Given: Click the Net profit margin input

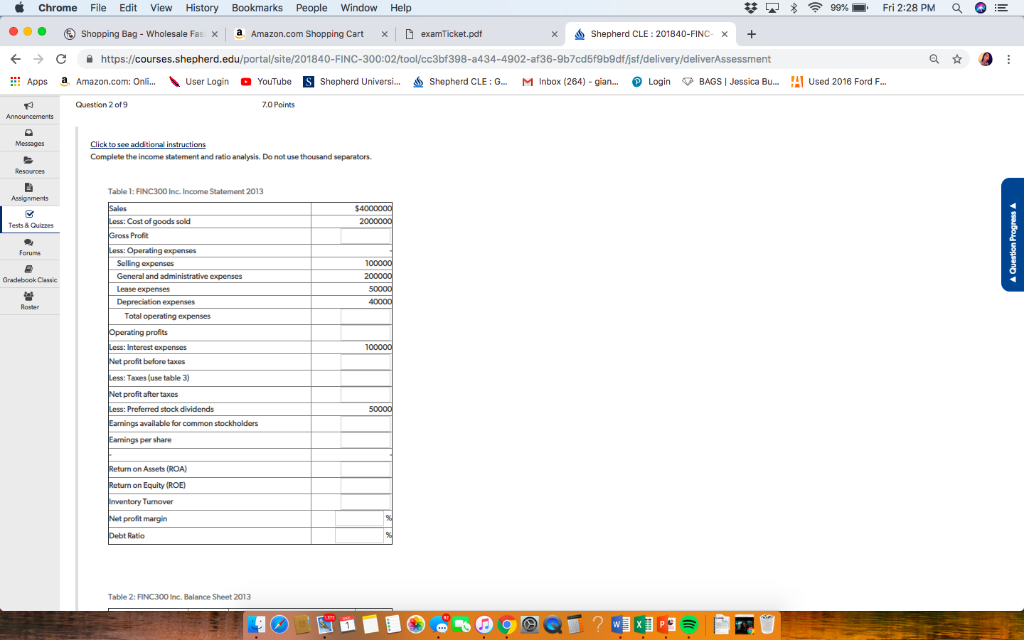Looking at the screenshot, I should [359, 519].
